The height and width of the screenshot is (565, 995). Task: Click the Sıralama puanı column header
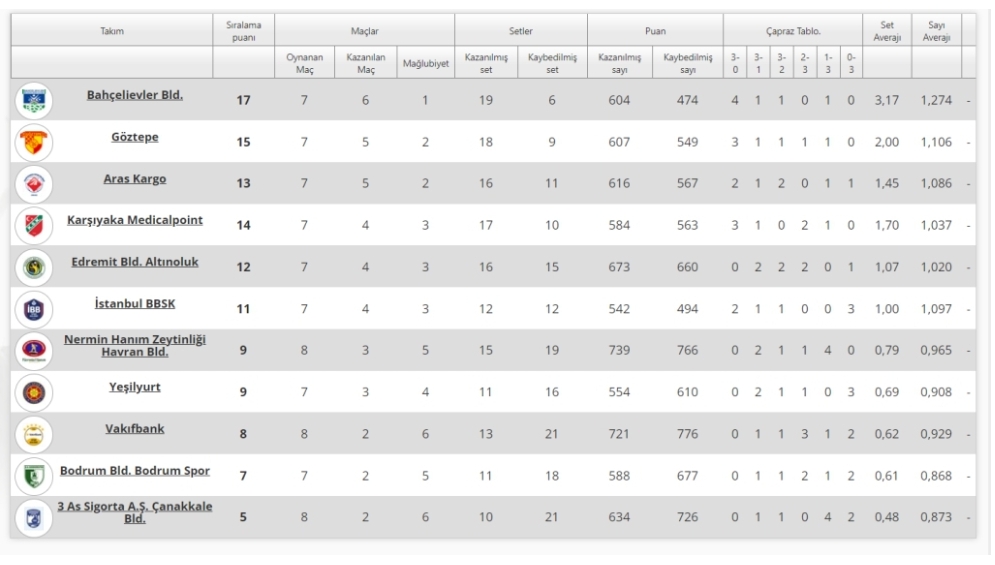point(244,30)
